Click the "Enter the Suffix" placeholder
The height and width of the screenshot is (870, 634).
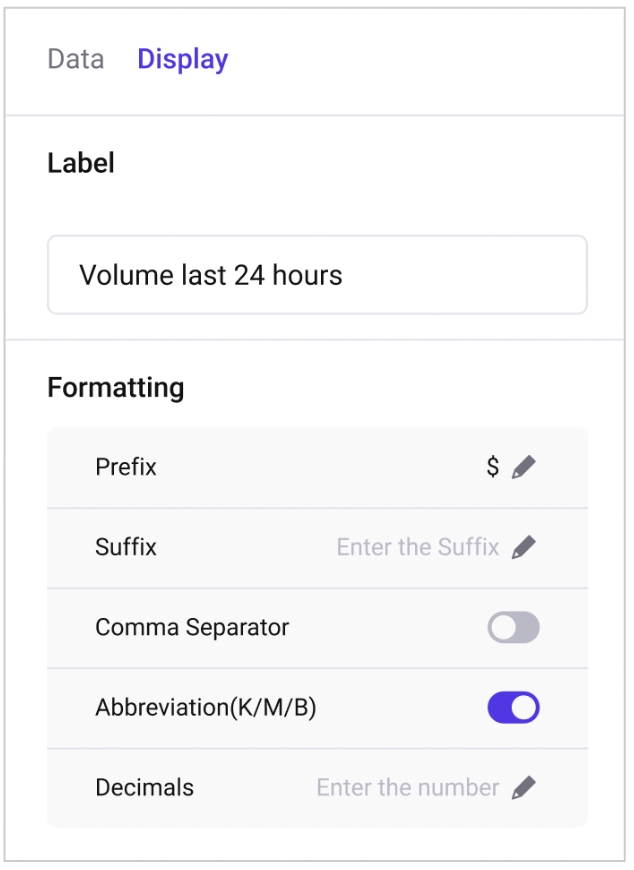(x=417, y=547)
